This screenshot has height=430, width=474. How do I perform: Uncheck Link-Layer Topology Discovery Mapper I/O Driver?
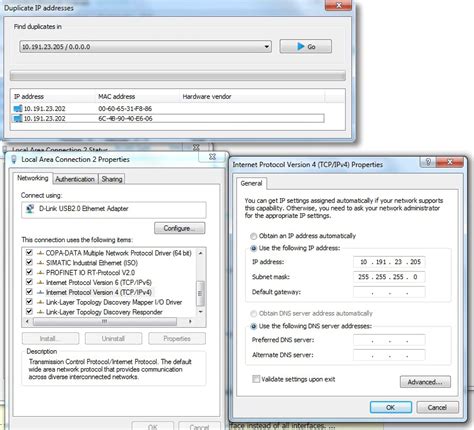click(29, 302)
